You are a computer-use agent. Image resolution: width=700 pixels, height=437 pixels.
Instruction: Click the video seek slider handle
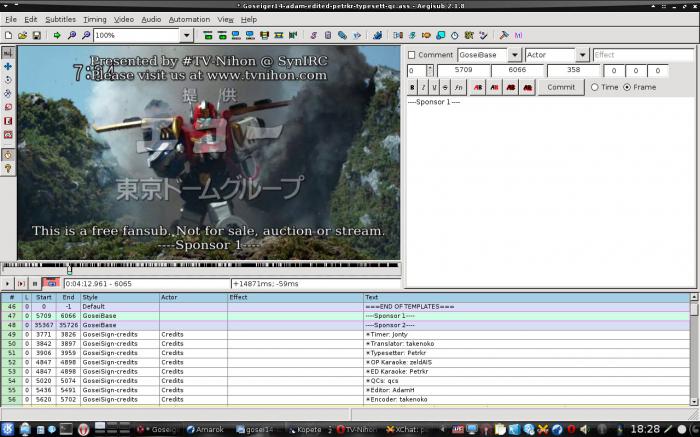69,270
